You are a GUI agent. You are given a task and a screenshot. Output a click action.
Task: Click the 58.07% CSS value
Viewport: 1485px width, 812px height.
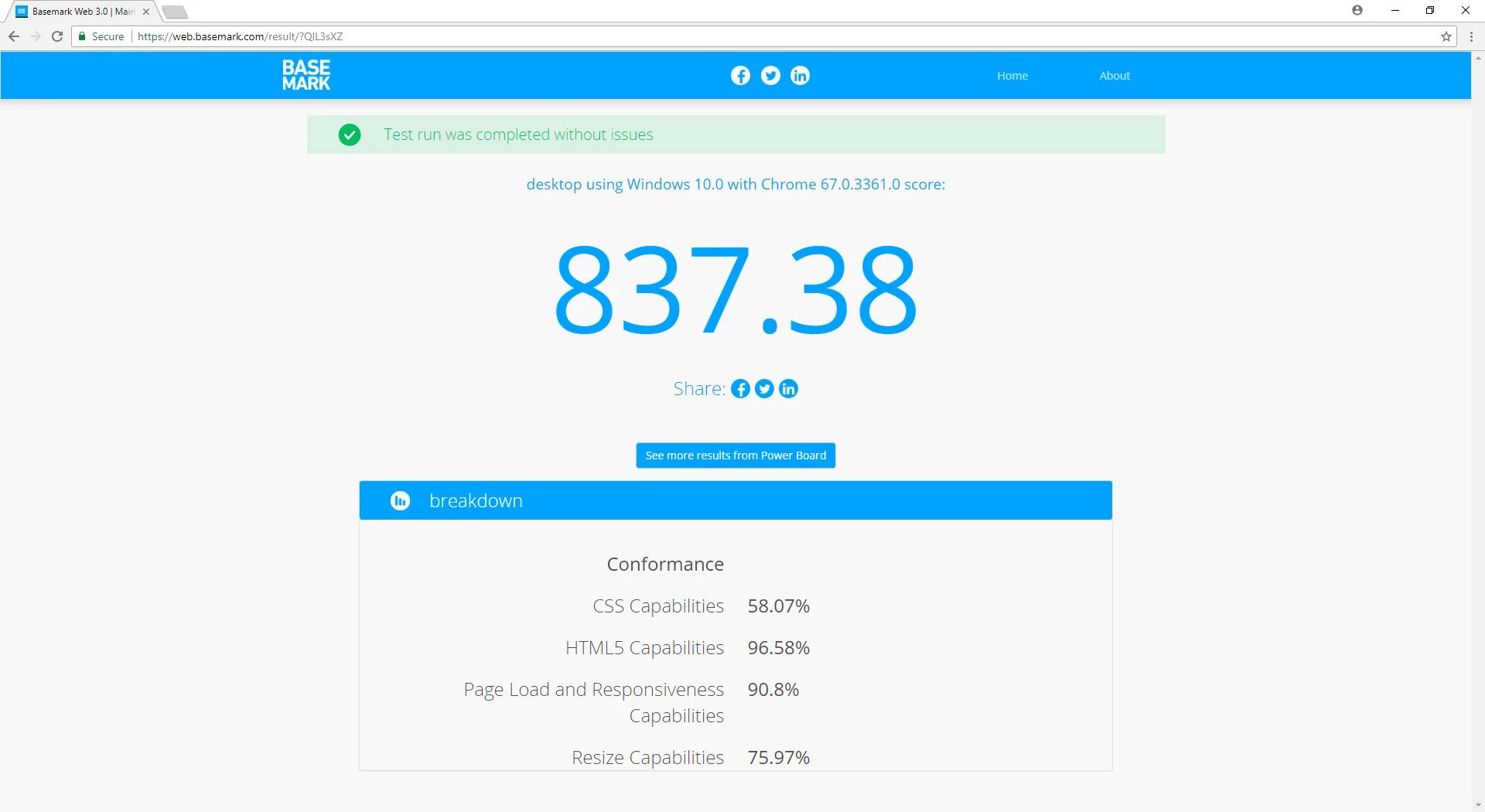[778, 606]
